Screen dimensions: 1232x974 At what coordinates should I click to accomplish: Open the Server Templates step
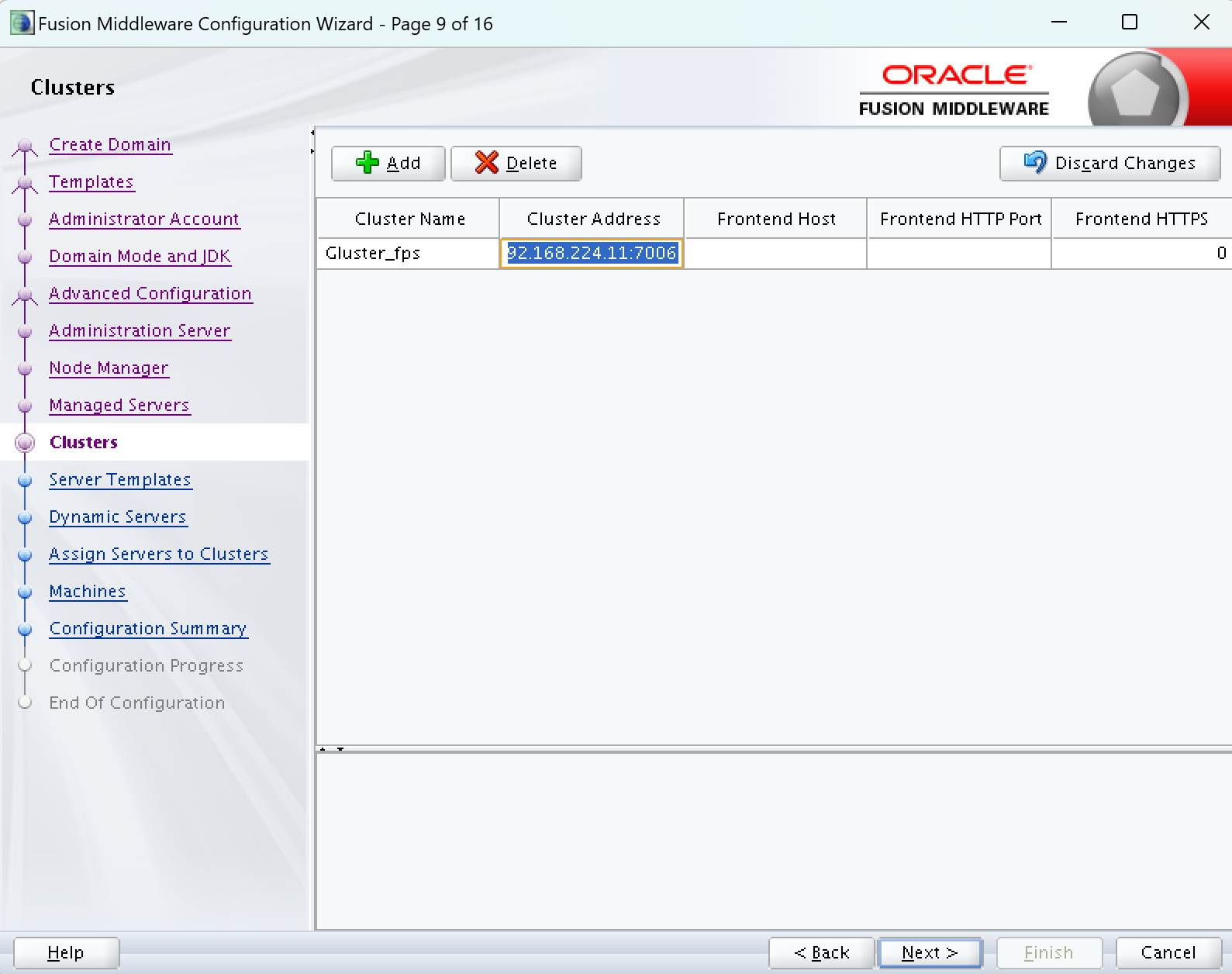tap(120, 480)
